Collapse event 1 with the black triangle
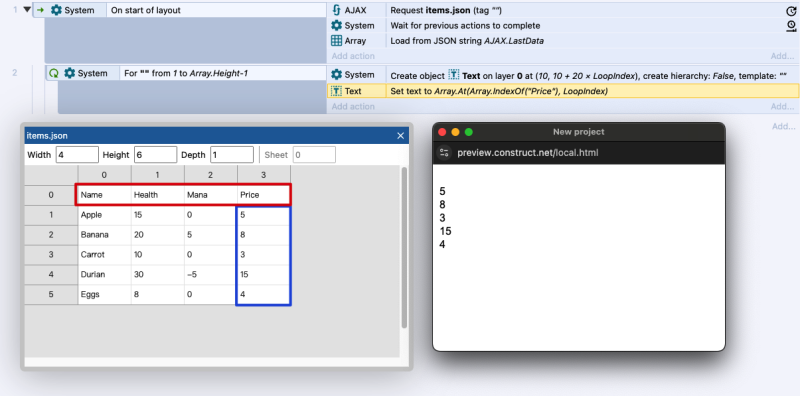The width and height of the screenshot is (800, 396). click(x=28, y=10)
